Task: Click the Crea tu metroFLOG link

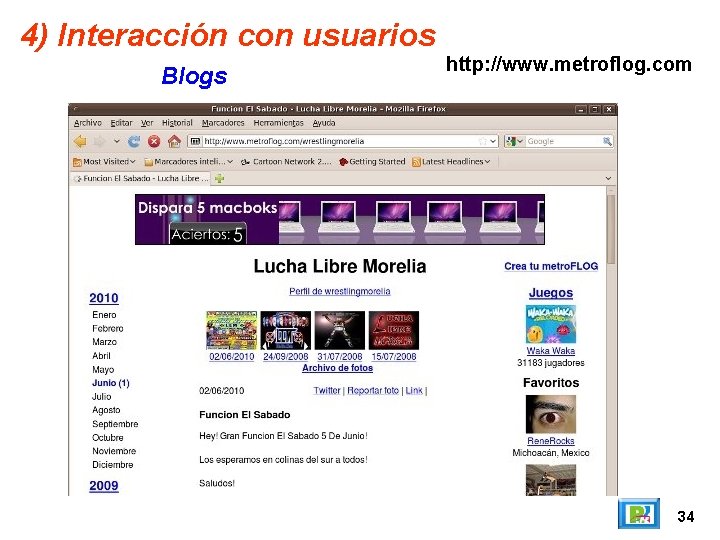Action: coord(551,266)
